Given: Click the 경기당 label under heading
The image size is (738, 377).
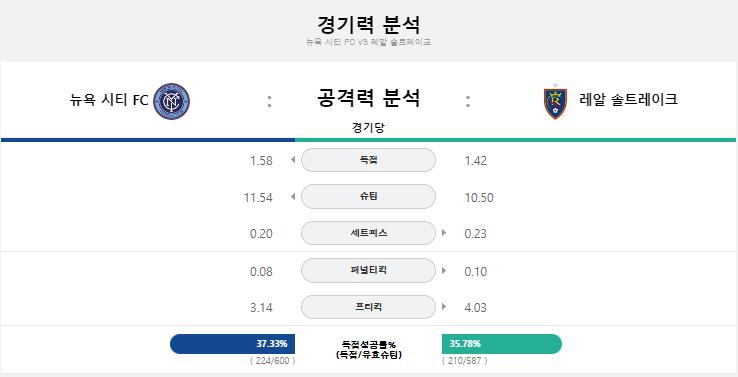Looking at the screenshot, I should pos(368,128).
